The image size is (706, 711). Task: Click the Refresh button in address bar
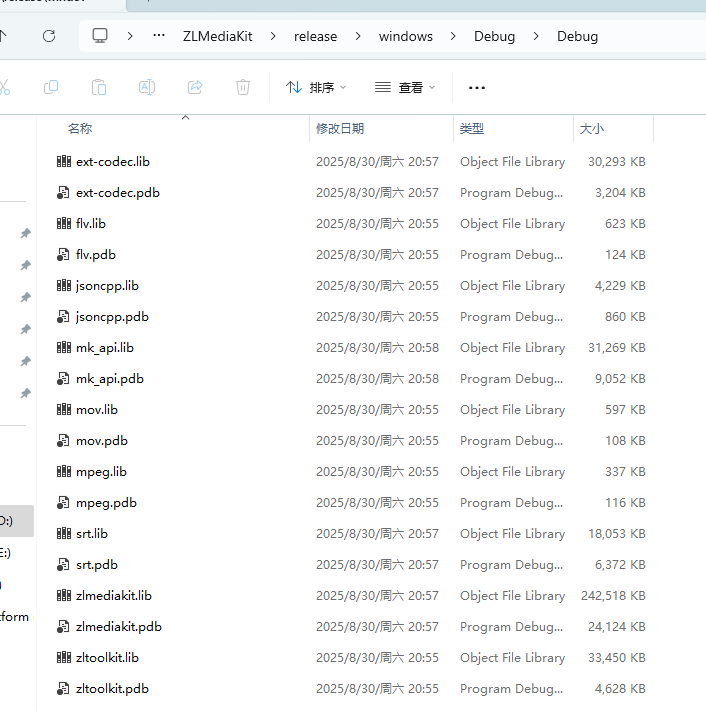[49, 36]
